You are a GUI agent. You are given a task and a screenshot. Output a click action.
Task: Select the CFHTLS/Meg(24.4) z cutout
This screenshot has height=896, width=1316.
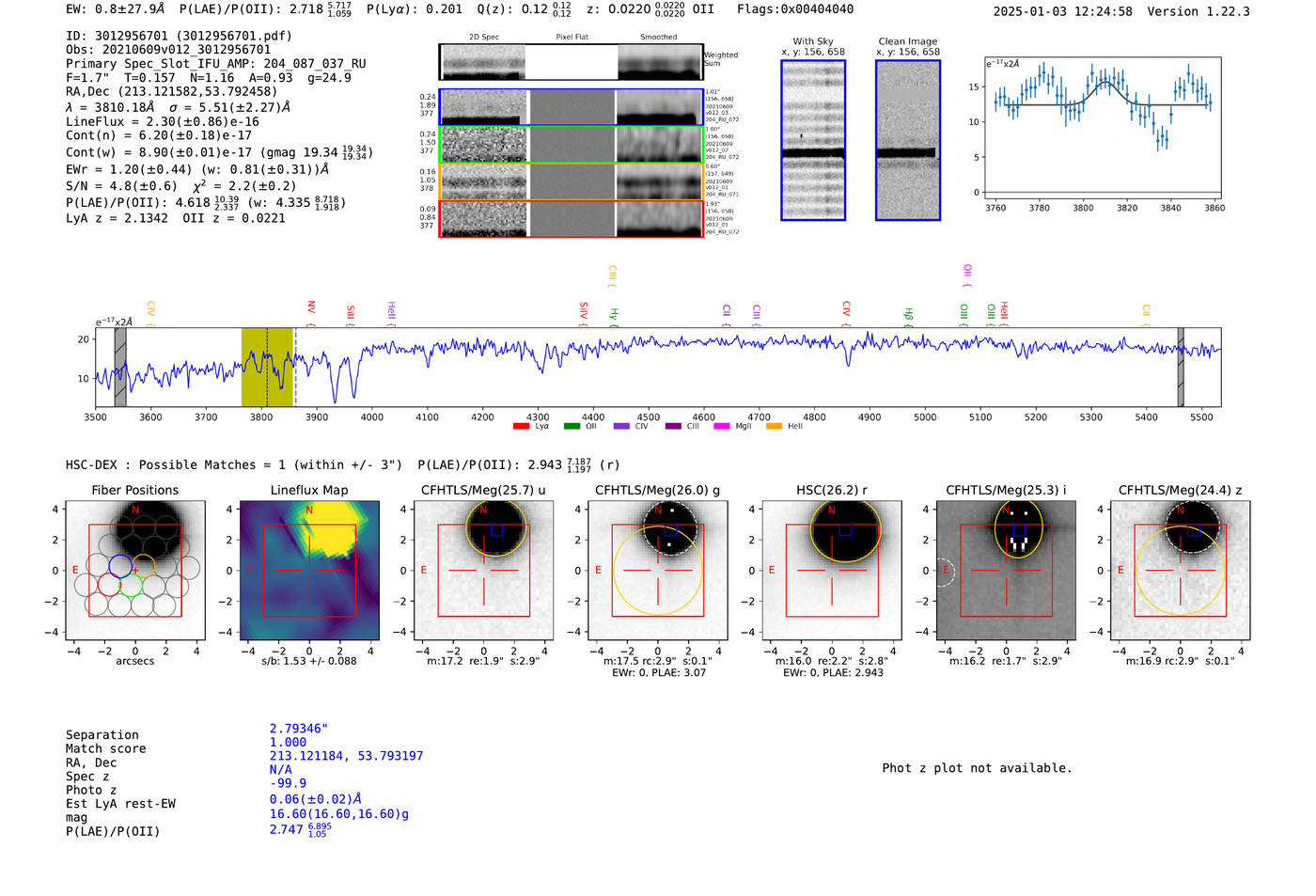(1180, 571)
